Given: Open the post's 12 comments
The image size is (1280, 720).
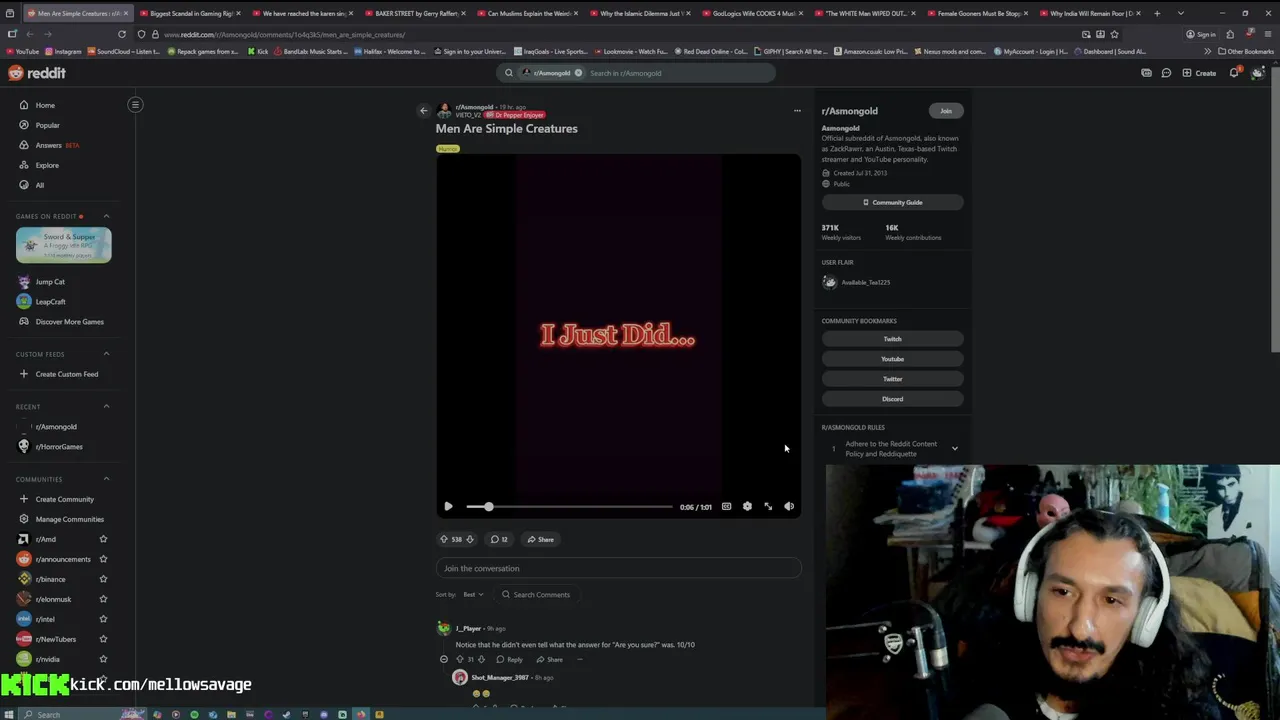Looking at the screenshot, I should [498, 539].
